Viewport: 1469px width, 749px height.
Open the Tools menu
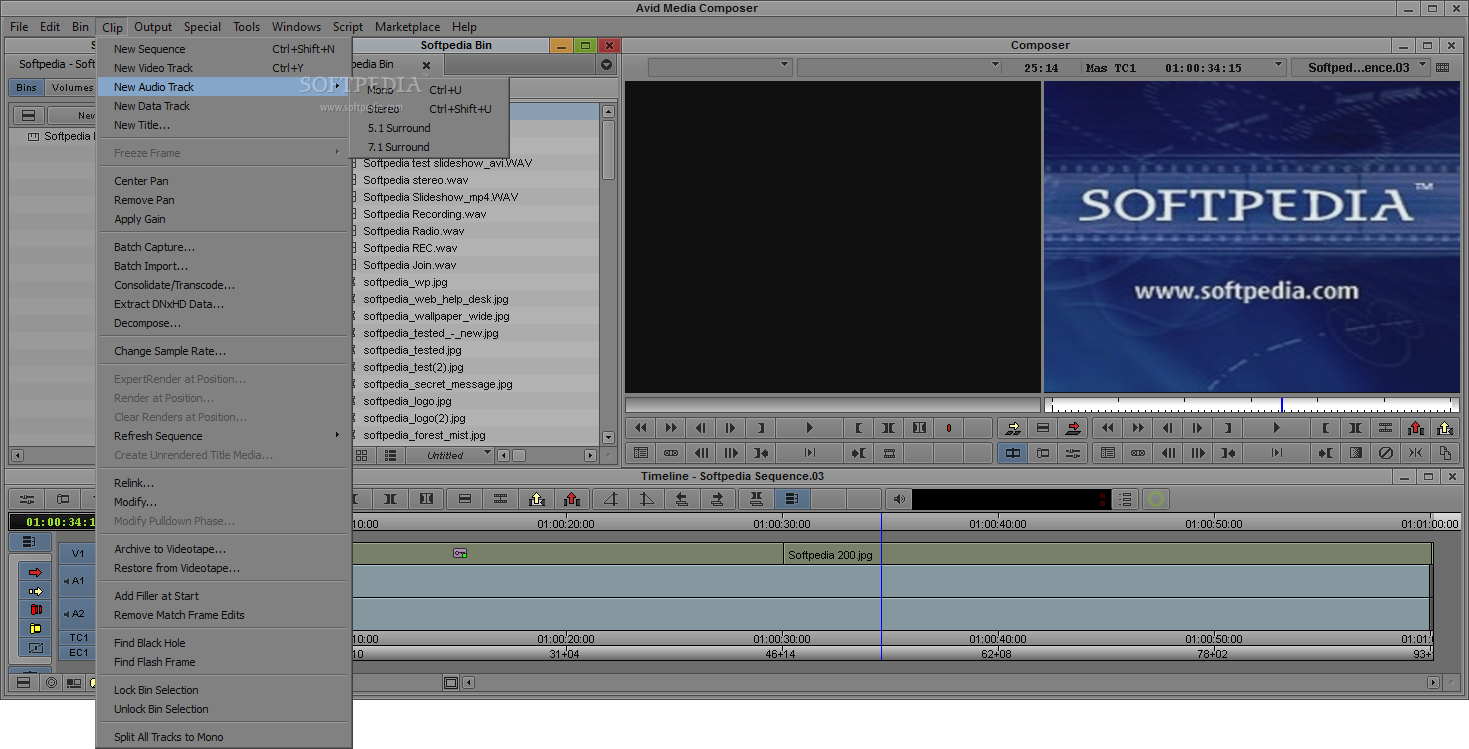[246, 27]
